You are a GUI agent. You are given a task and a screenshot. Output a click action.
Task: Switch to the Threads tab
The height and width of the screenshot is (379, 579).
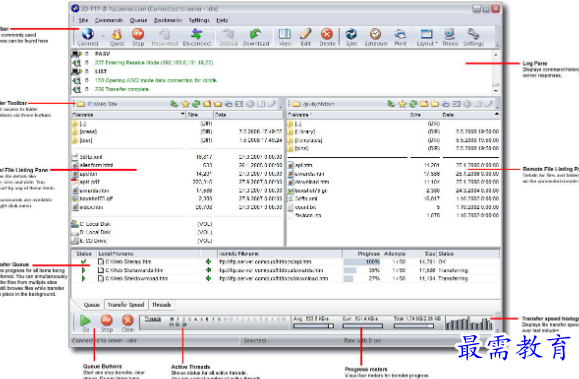coord(161,305)
